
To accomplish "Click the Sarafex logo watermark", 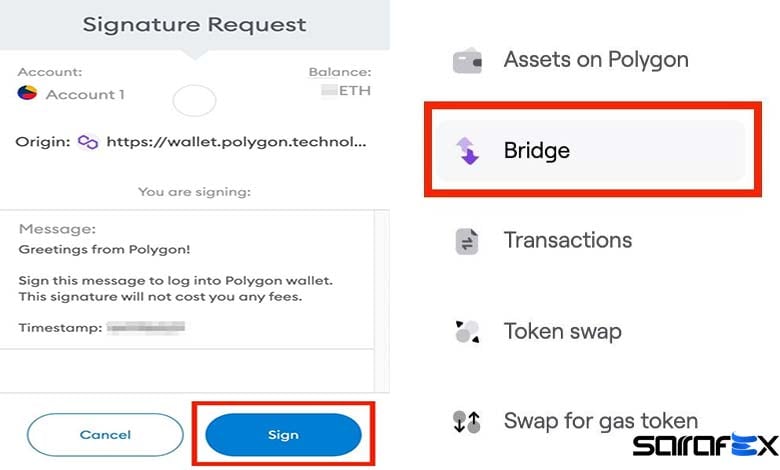I will [x=705, y=445].
